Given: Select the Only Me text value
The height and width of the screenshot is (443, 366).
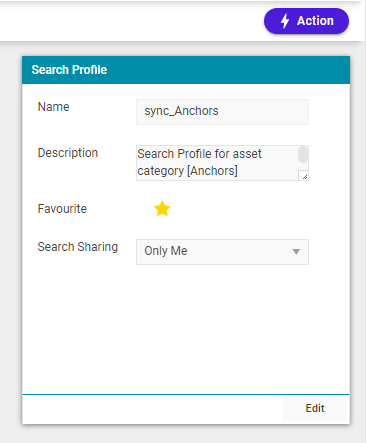Looking at the screenshot, I should (166, 251).
